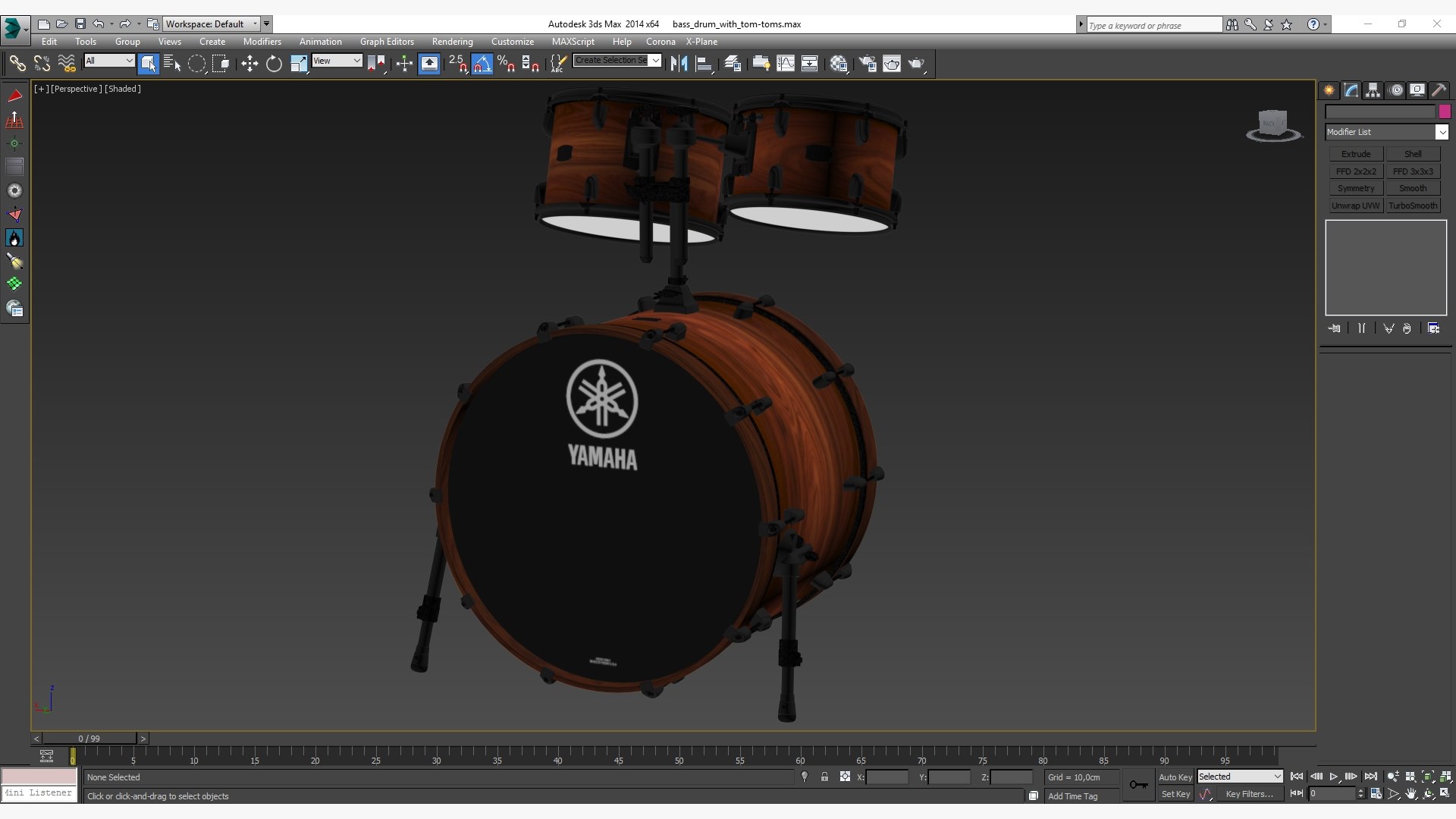Screen dimensions: 1456x819
Task: Click Bind to Space Warp icon
Action: (x=67, y=64)
